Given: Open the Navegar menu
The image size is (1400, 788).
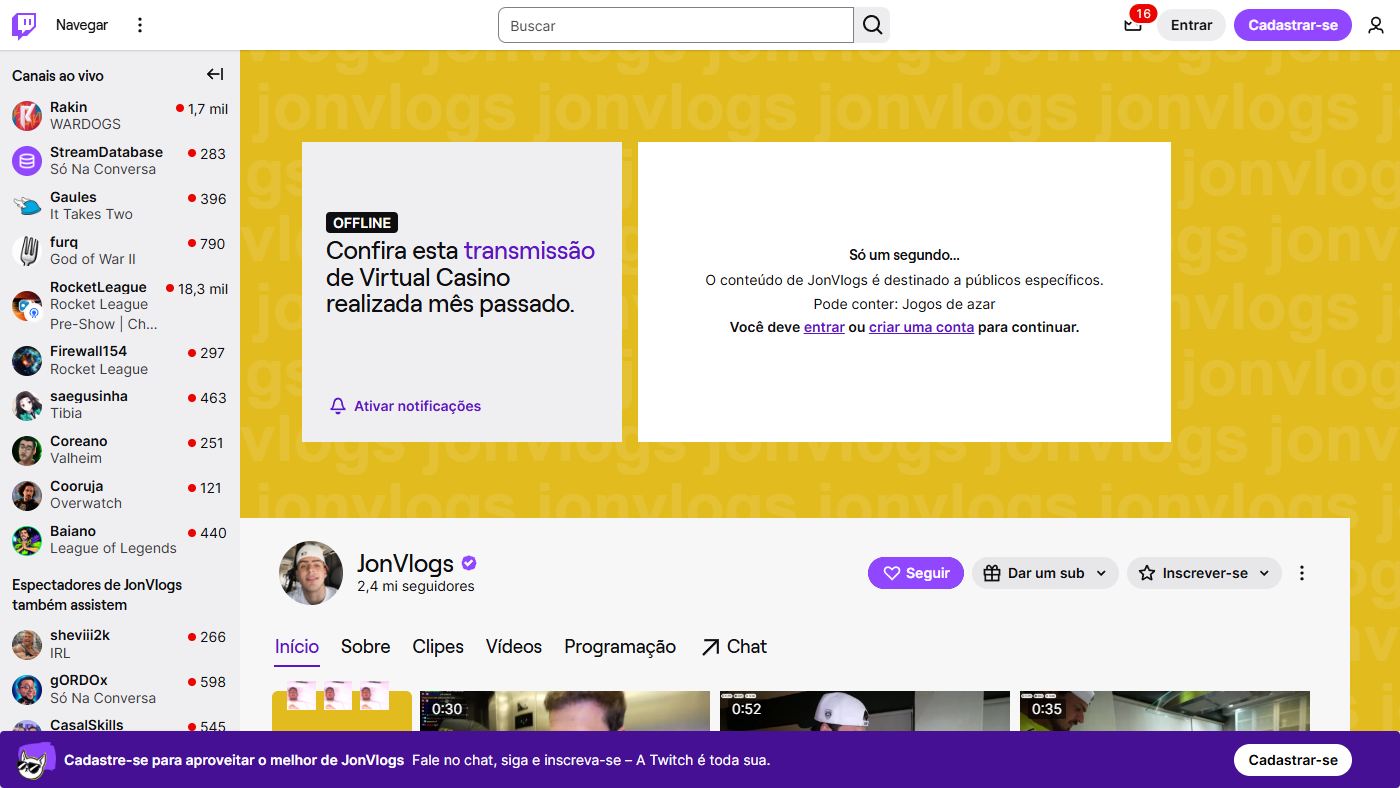Looking at the screenshot, I should (82, 25).
